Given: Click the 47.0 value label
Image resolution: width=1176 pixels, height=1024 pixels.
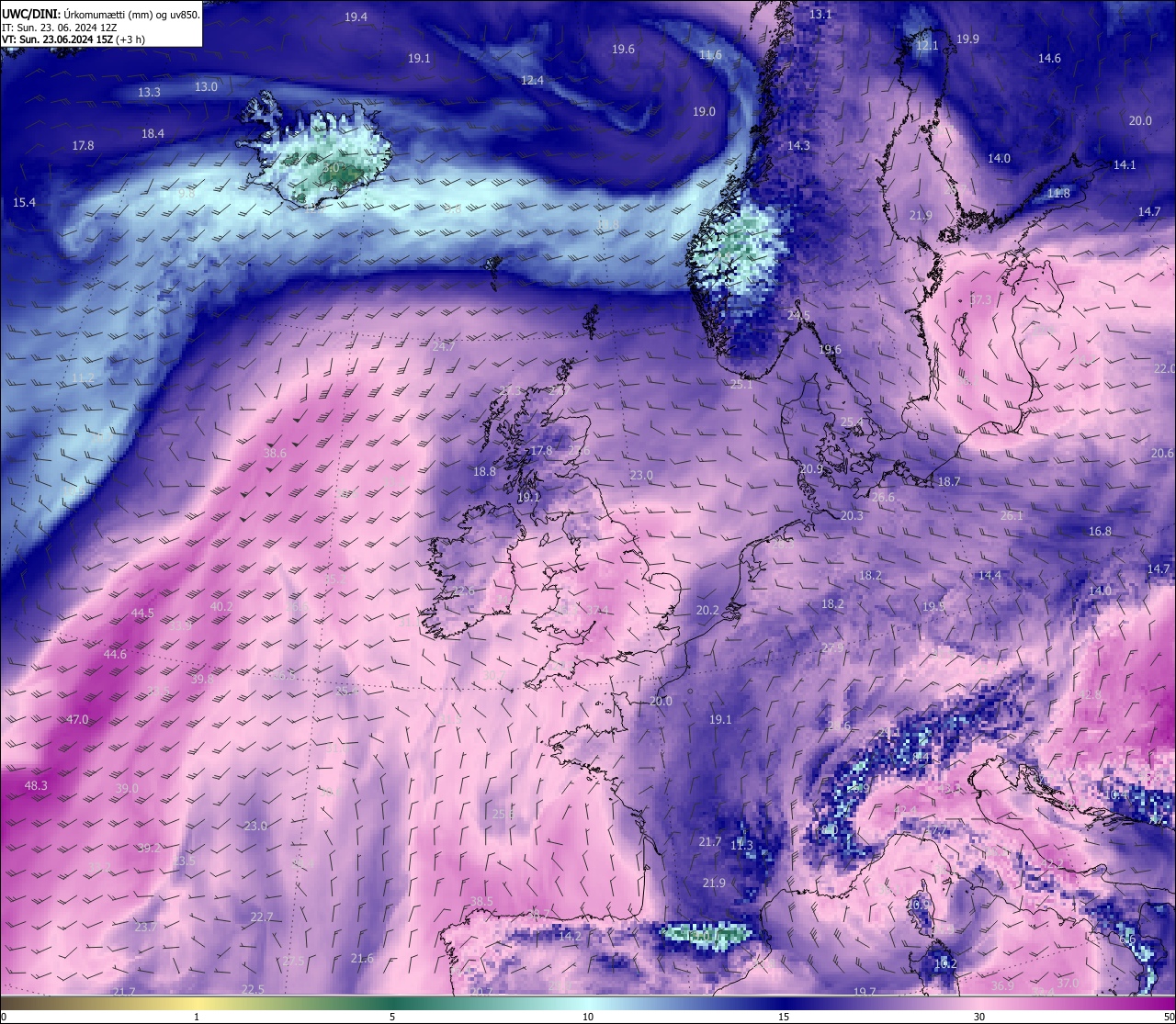Looking at the screenshot, I should click(x=77, y=720).
